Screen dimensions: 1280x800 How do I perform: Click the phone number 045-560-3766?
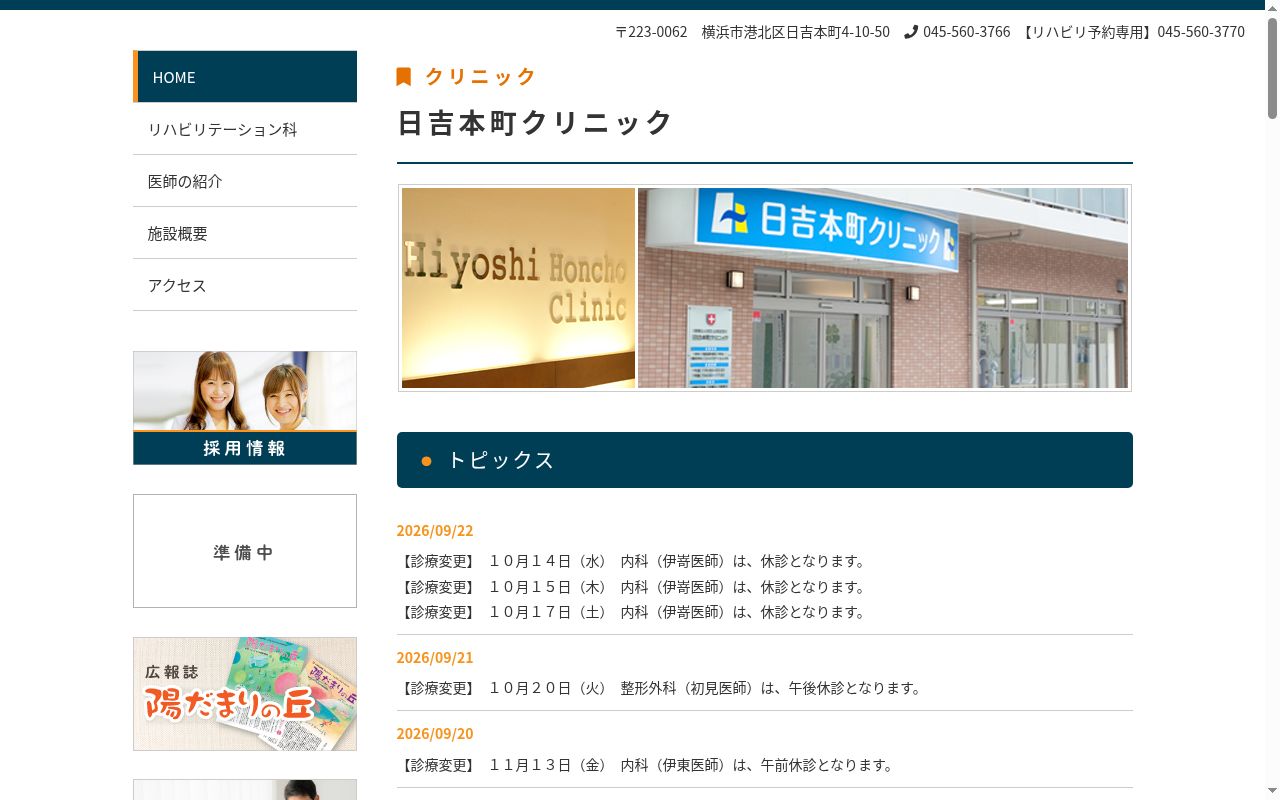click(967, 32)
